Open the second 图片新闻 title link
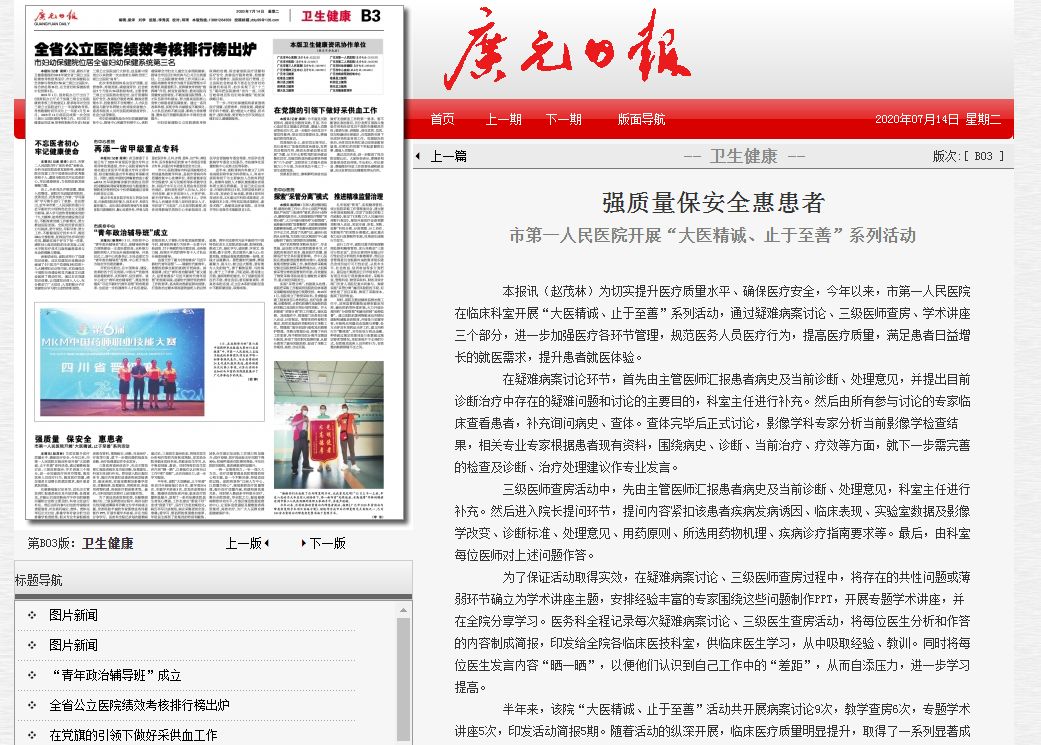The image size is (1041, 745). pyautogui.click(x=73, y=645)
